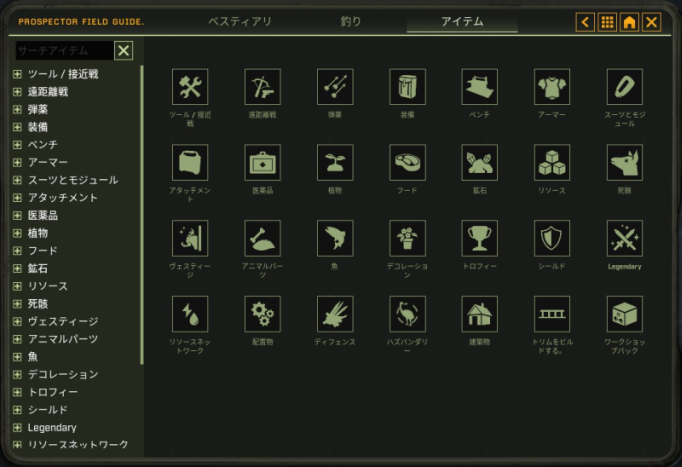The height and width of the screenshot is (467, 682).
Task: Expand the アタッチメント tree node
Action: (17, 198)
